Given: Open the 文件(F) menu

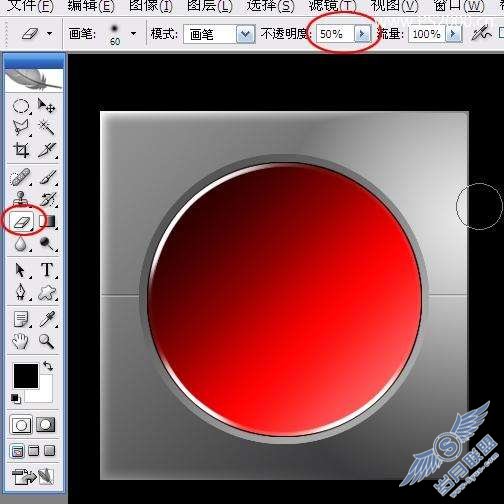Looking at the screenshot, I should [30, 6].
